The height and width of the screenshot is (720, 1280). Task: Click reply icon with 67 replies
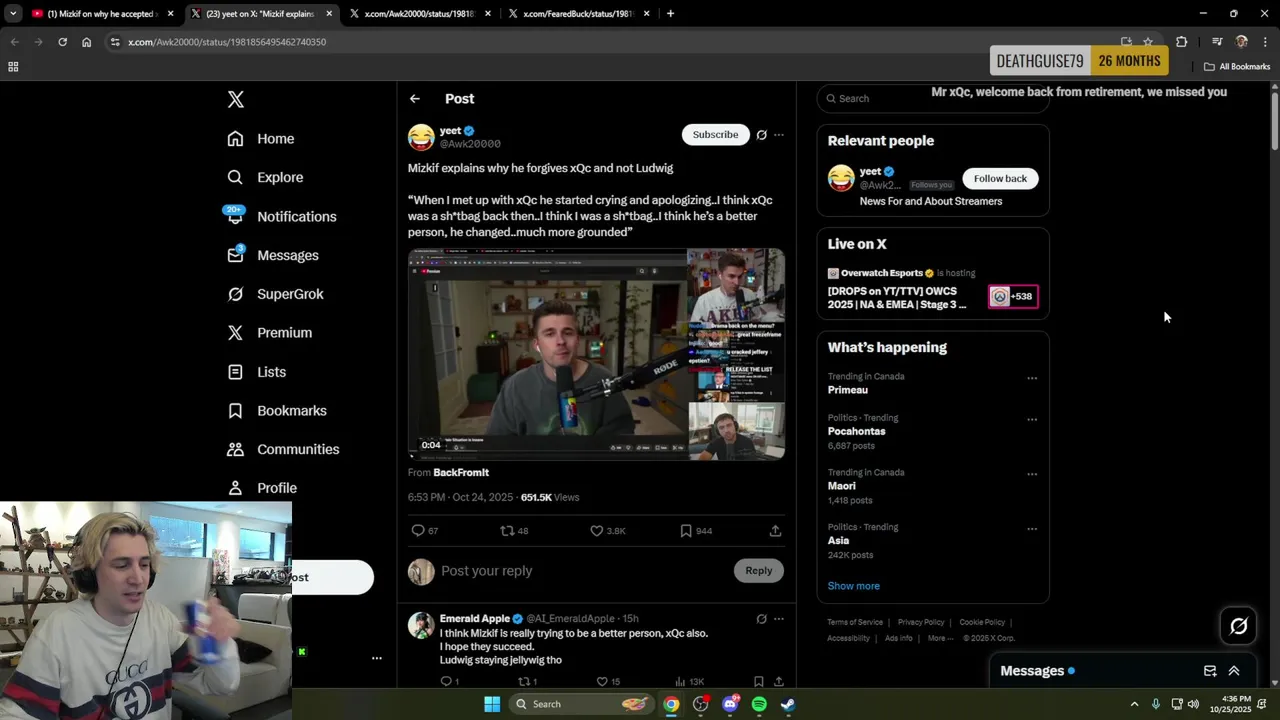coord(425,531)
